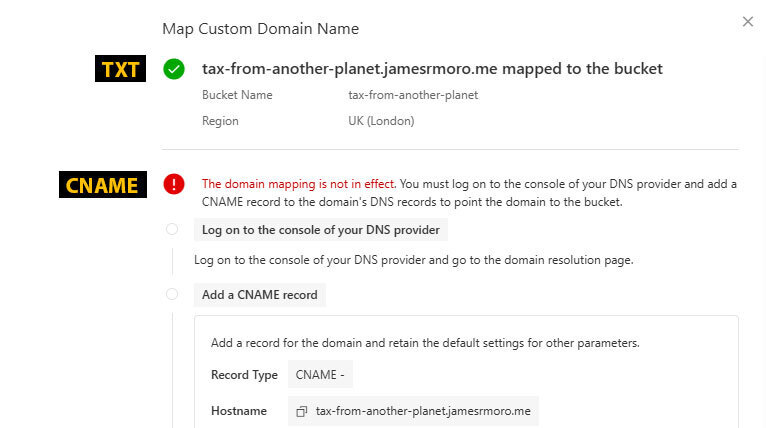
Task: Click the green success checkmark icon
Action: [x=174, y=69]
